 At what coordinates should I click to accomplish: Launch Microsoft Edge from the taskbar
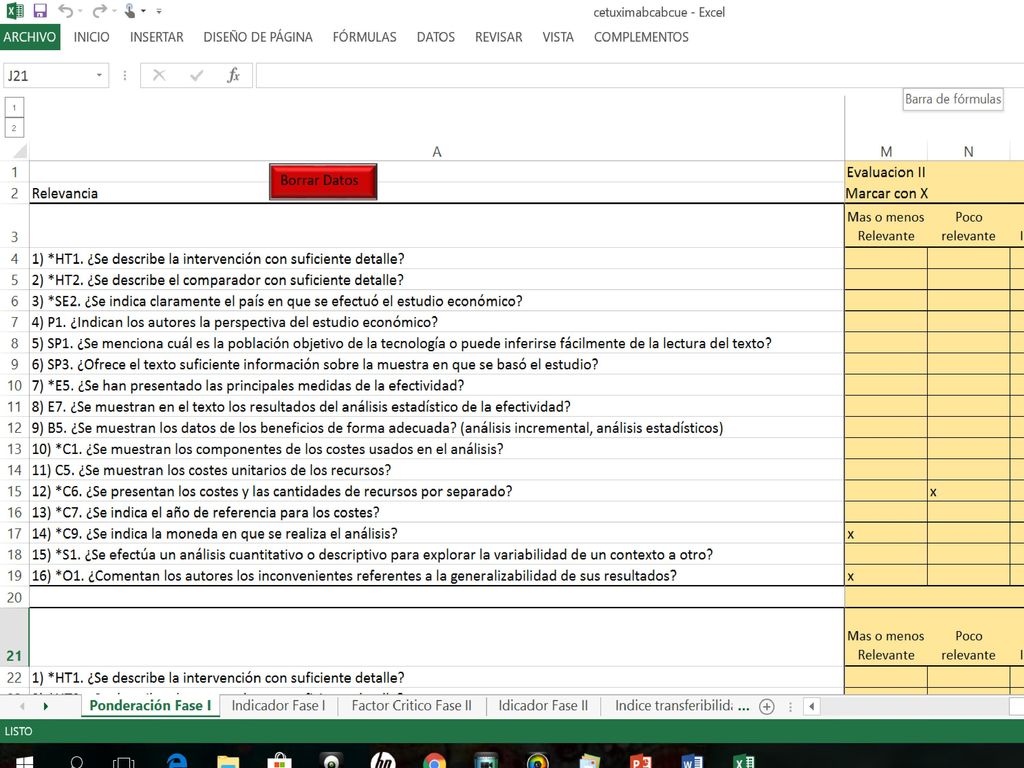click(x=176, y=761)
